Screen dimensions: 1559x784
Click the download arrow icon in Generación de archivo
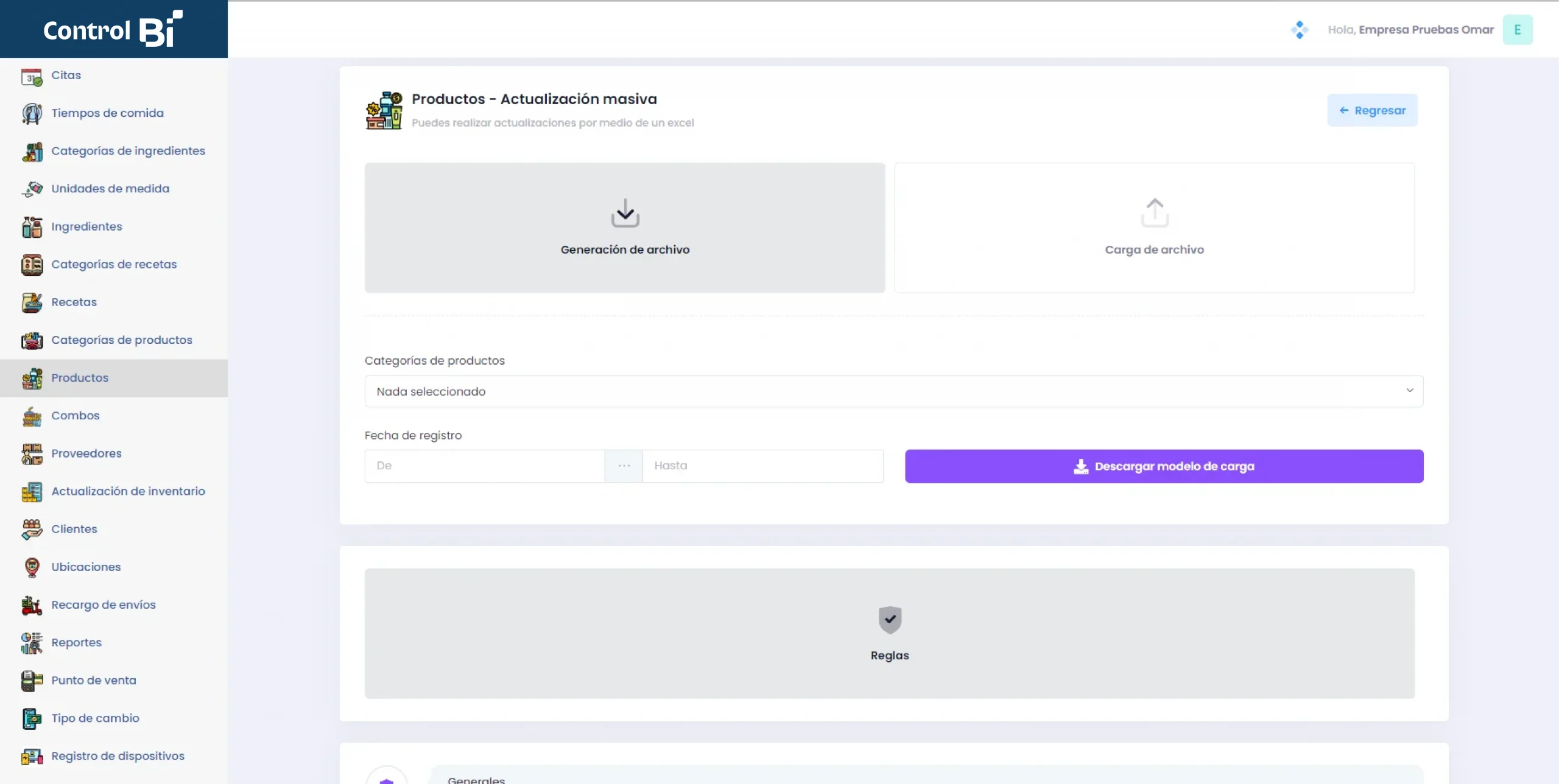point(625,213)
